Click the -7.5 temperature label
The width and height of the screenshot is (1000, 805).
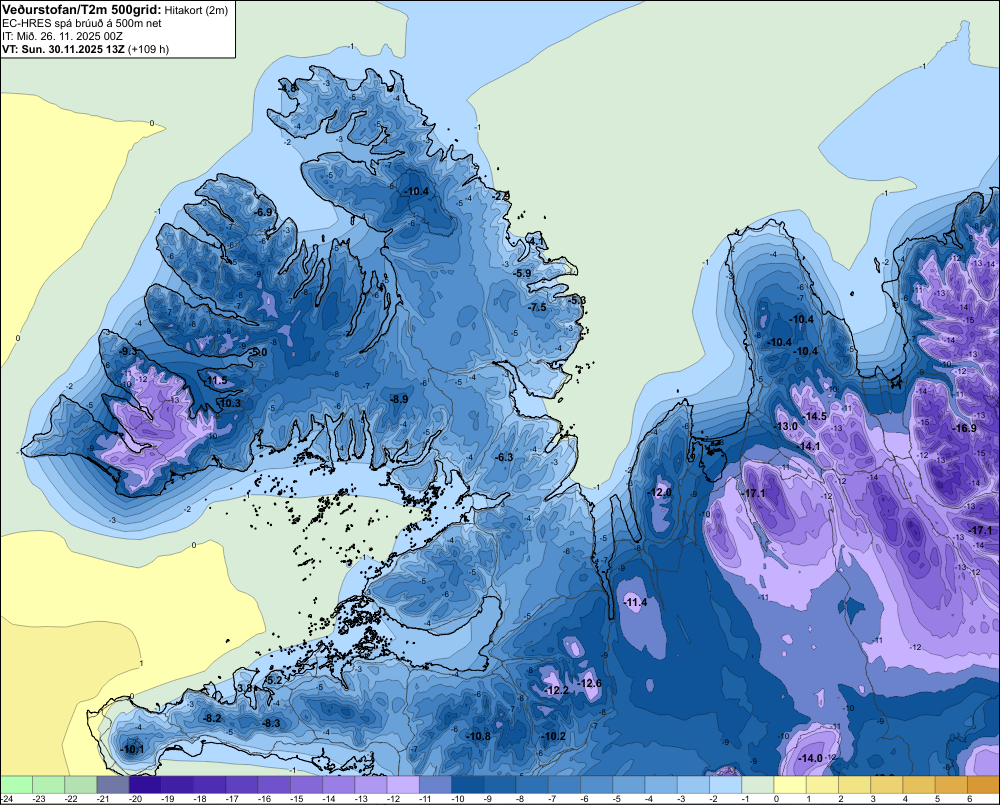(538, 307)
